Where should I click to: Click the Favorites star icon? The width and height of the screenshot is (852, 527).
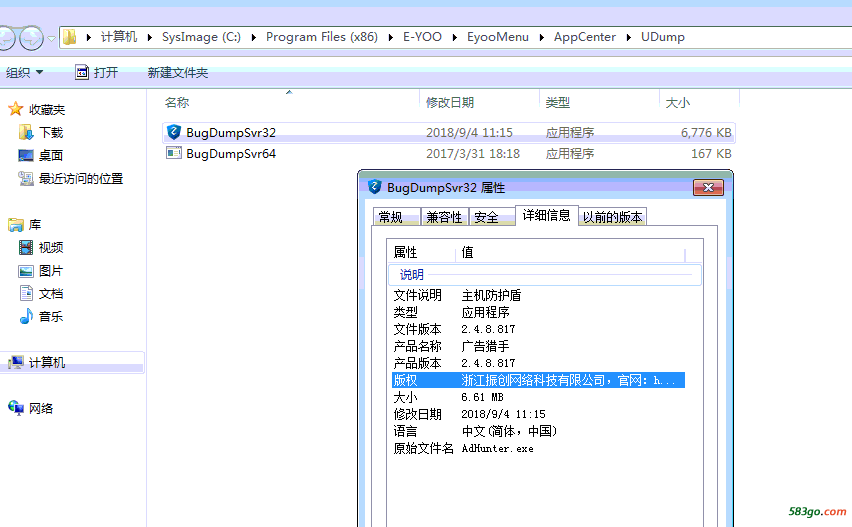[15, 109]
